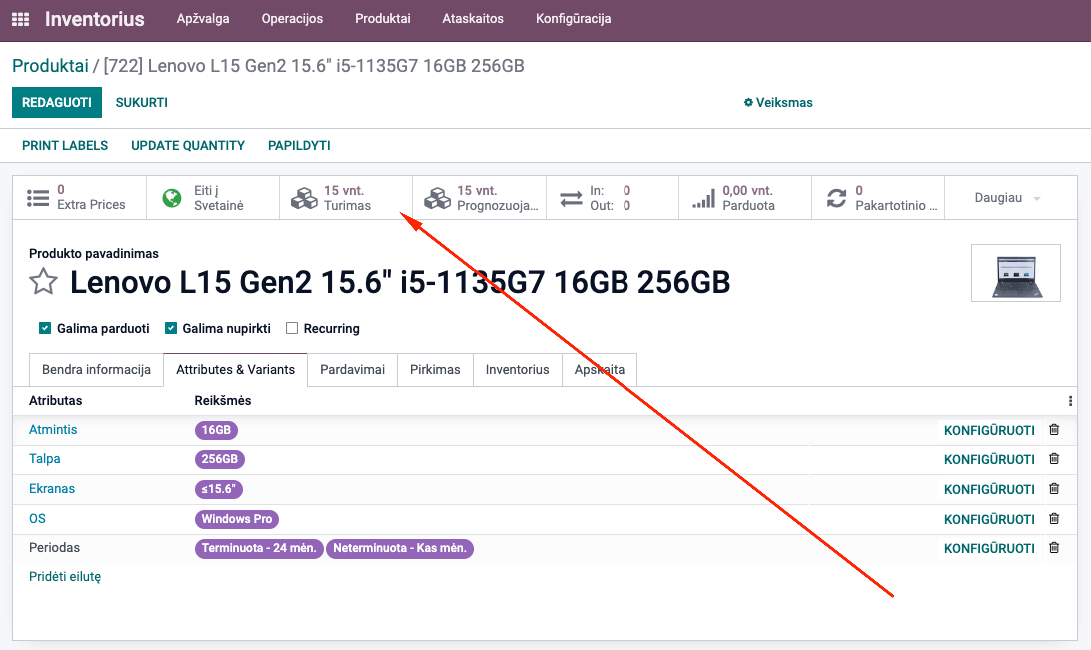Open the OS attribute link

37,518
